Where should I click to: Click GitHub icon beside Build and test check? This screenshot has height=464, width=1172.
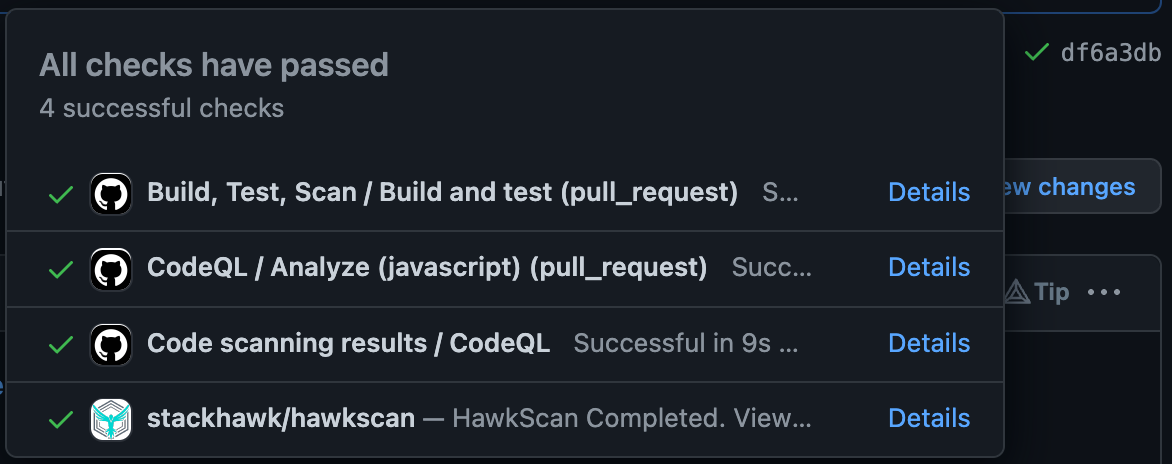111,194
